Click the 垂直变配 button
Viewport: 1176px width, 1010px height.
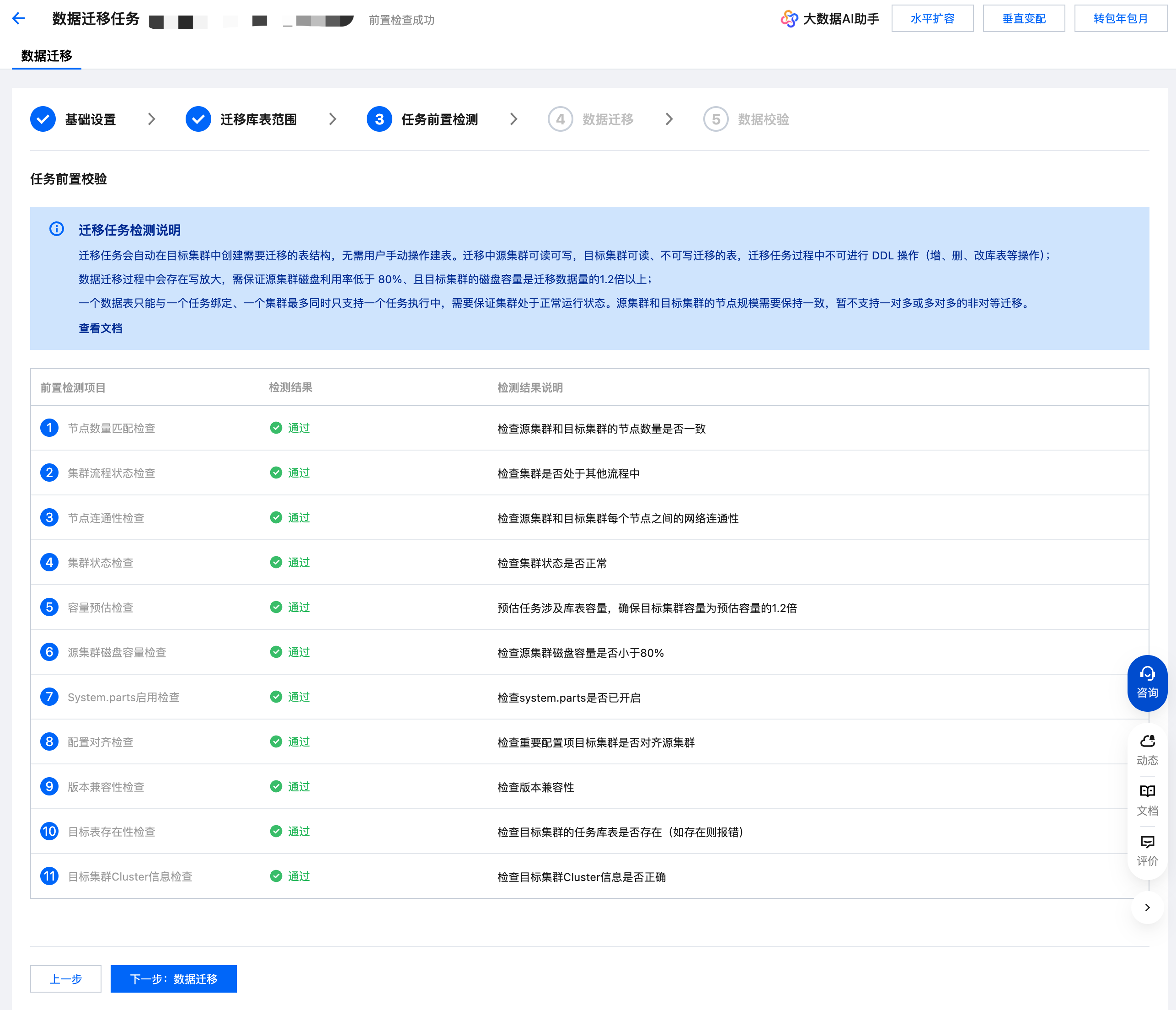click(1023, 19)
